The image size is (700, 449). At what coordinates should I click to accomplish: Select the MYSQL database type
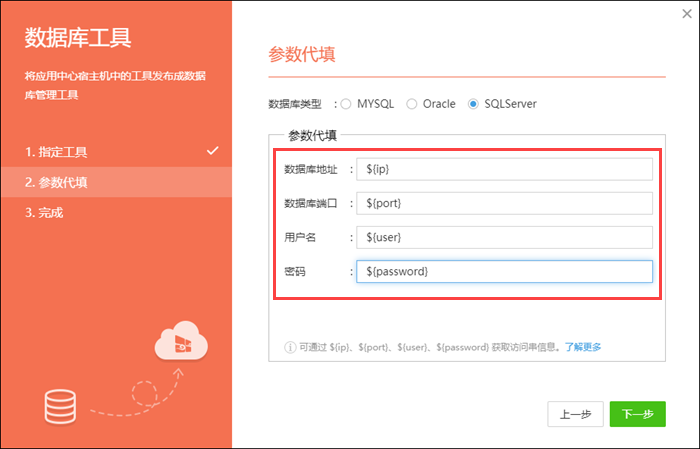click(x=346, y=104)
